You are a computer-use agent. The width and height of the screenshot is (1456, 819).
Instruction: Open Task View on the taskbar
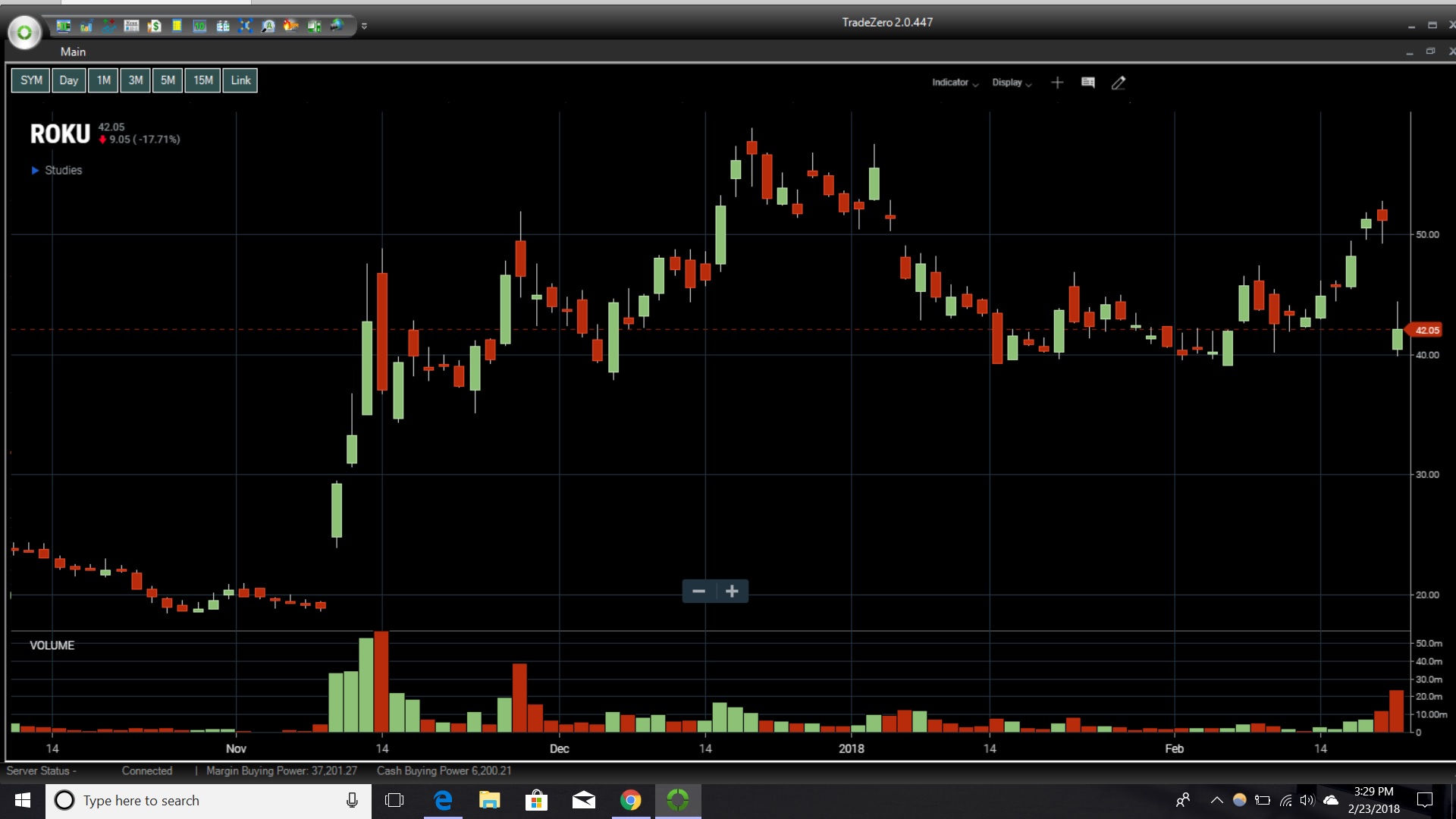click(x=394, y=801)
